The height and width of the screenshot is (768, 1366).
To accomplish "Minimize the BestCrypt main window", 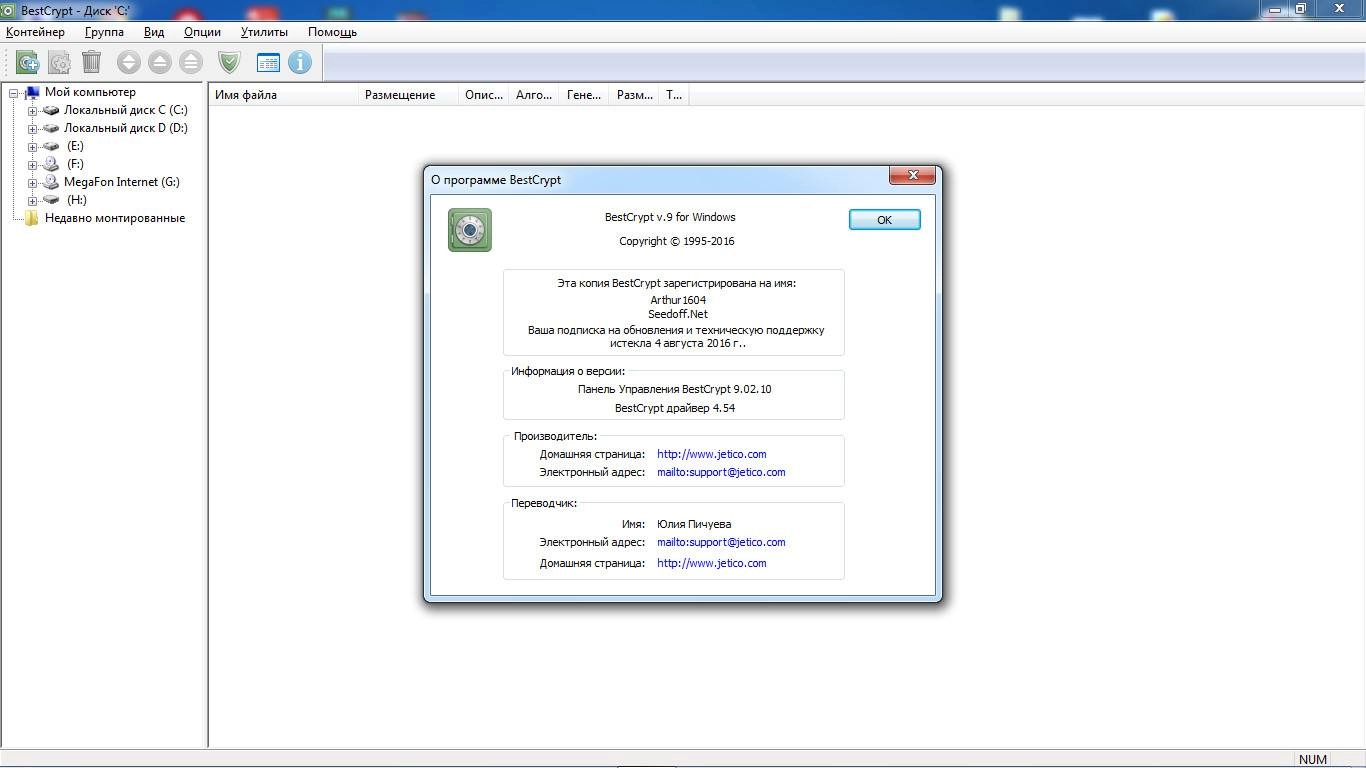I will [x=1274, y=9].
